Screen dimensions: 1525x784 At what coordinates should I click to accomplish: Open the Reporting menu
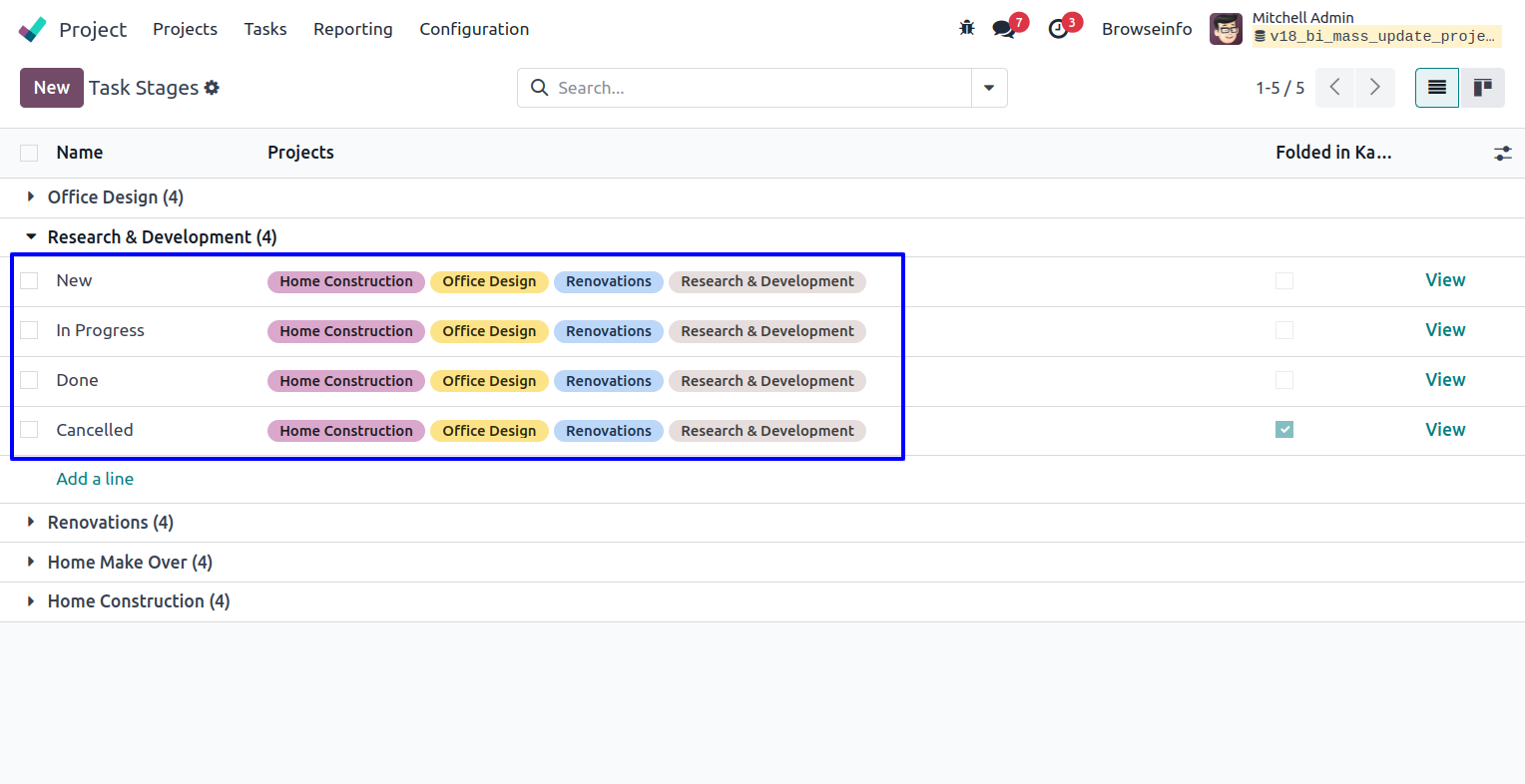(352, 29)
